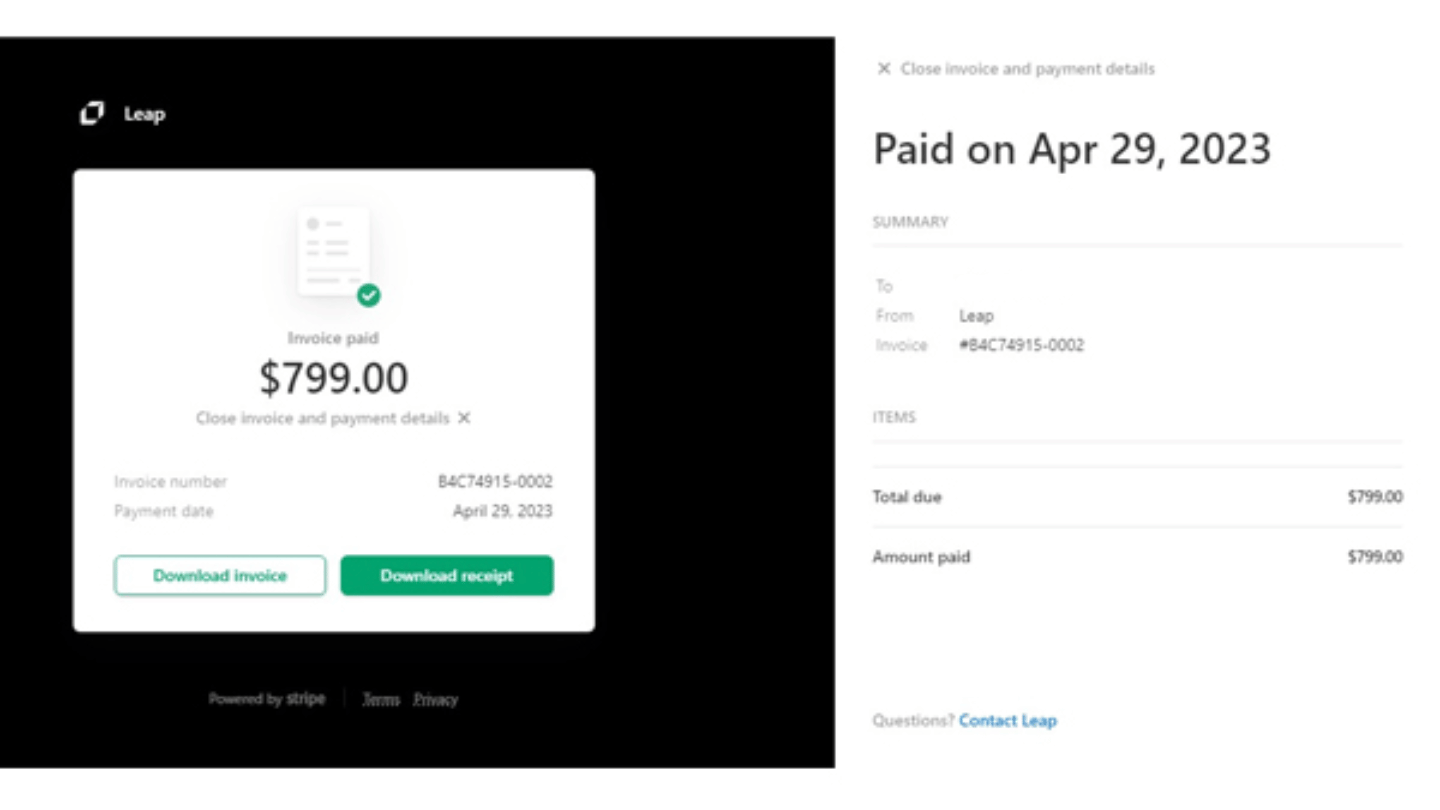Click the X icon beside the right-panel close text
Viewport: 1440px width, 810px height.
(884, 69)
